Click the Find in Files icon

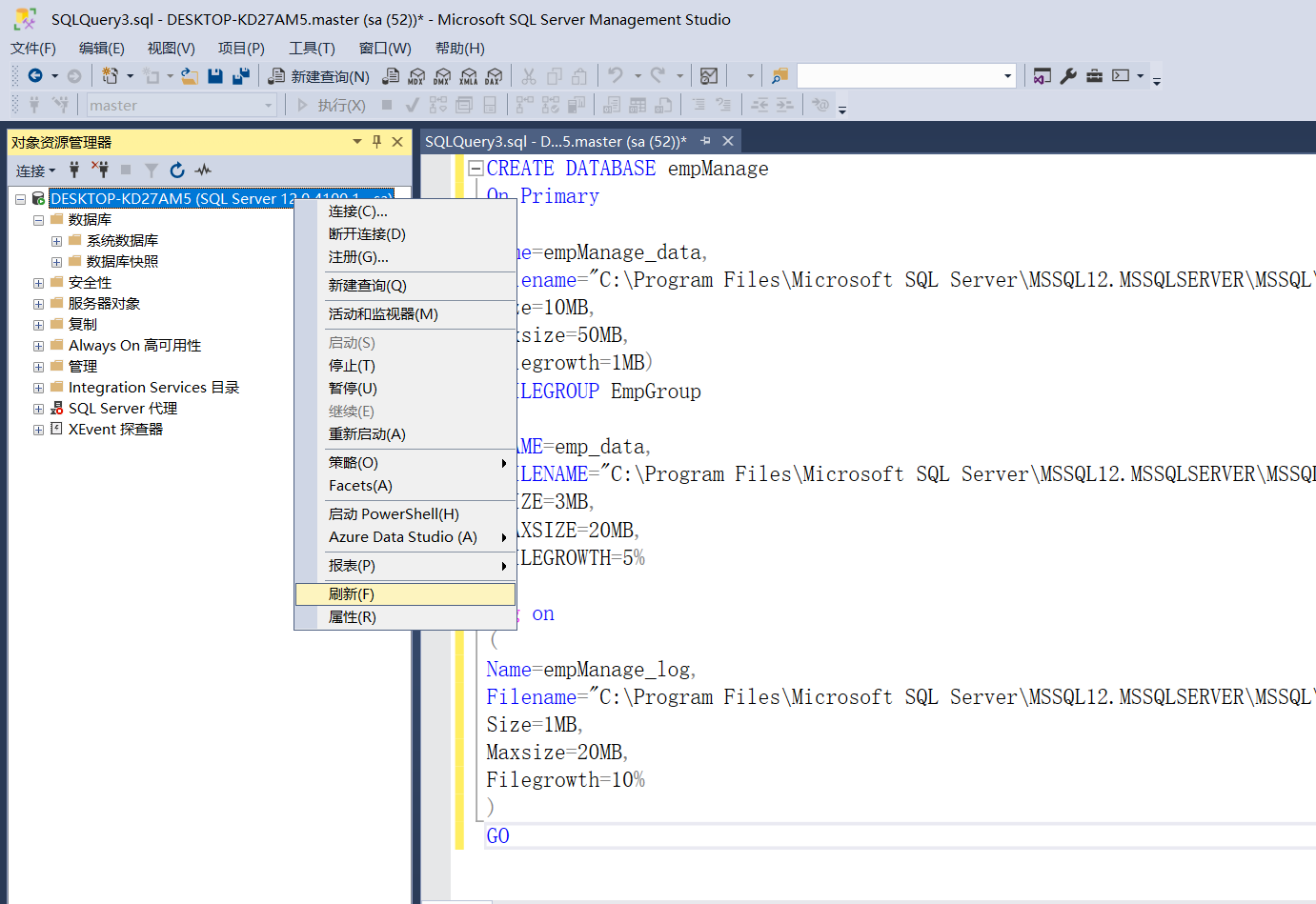(779, 76)
